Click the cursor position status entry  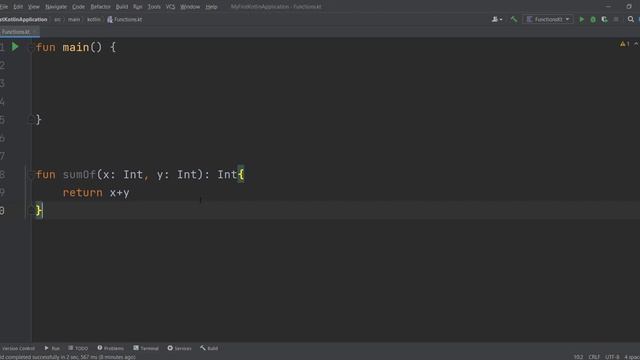coord(578,357)
